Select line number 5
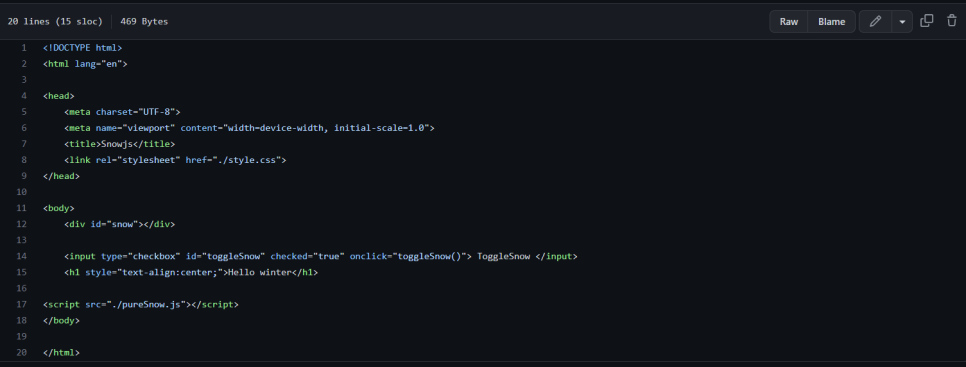The width and height of the screenshot is (966, 367). [23, 111]
